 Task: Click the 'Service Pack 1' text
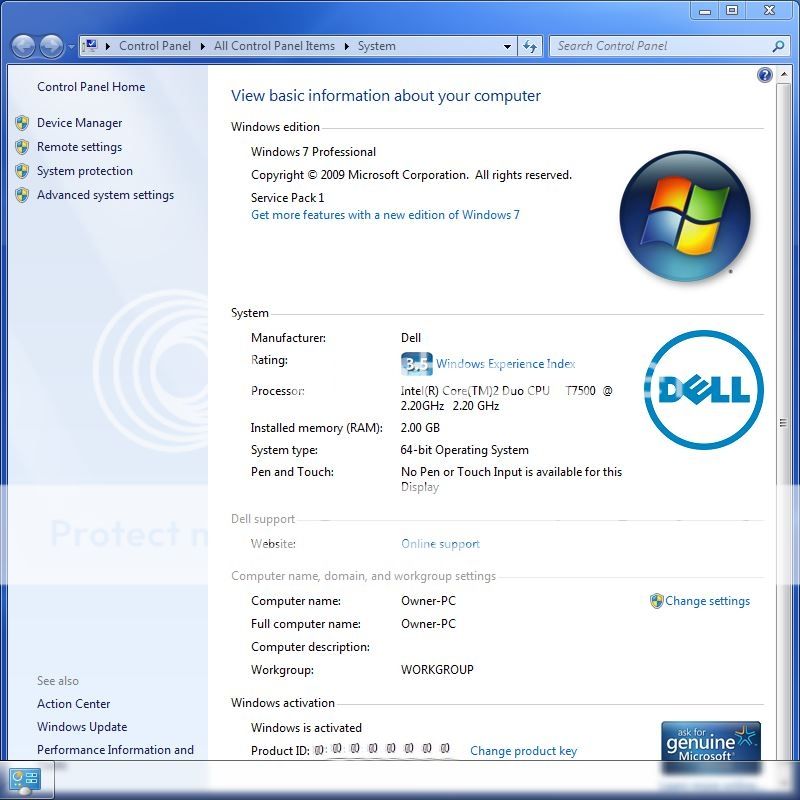pyautogui.click(x=287, y=197)
